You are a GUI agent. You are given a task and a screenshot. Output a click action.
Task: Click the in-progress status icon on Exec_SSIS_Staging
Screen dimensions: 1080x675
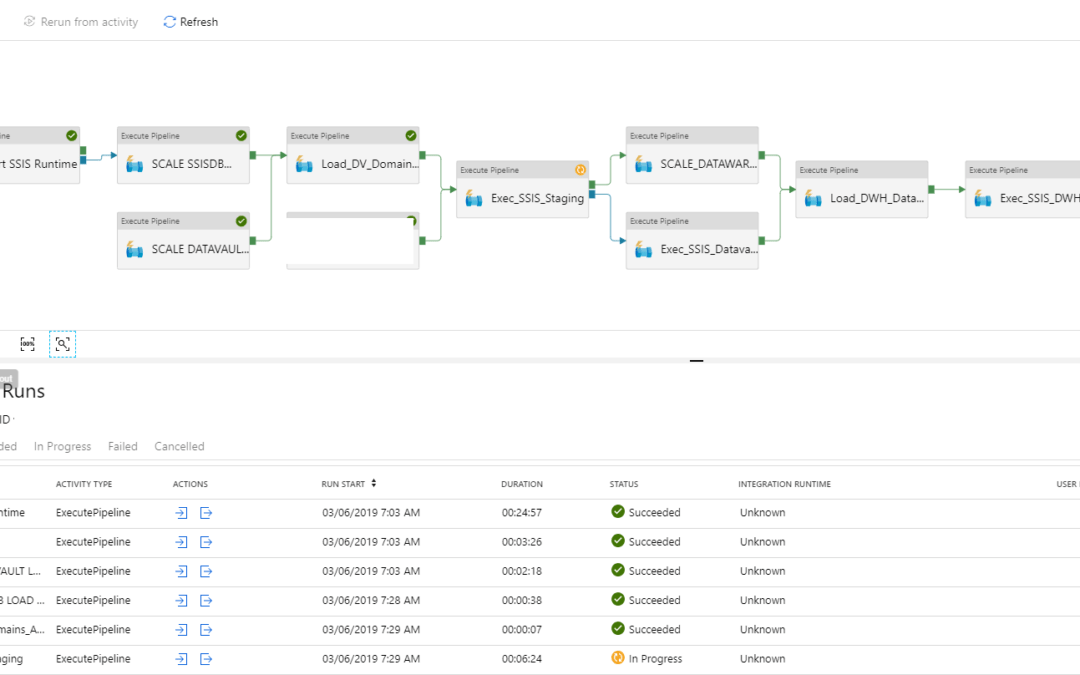coord(580,170)
